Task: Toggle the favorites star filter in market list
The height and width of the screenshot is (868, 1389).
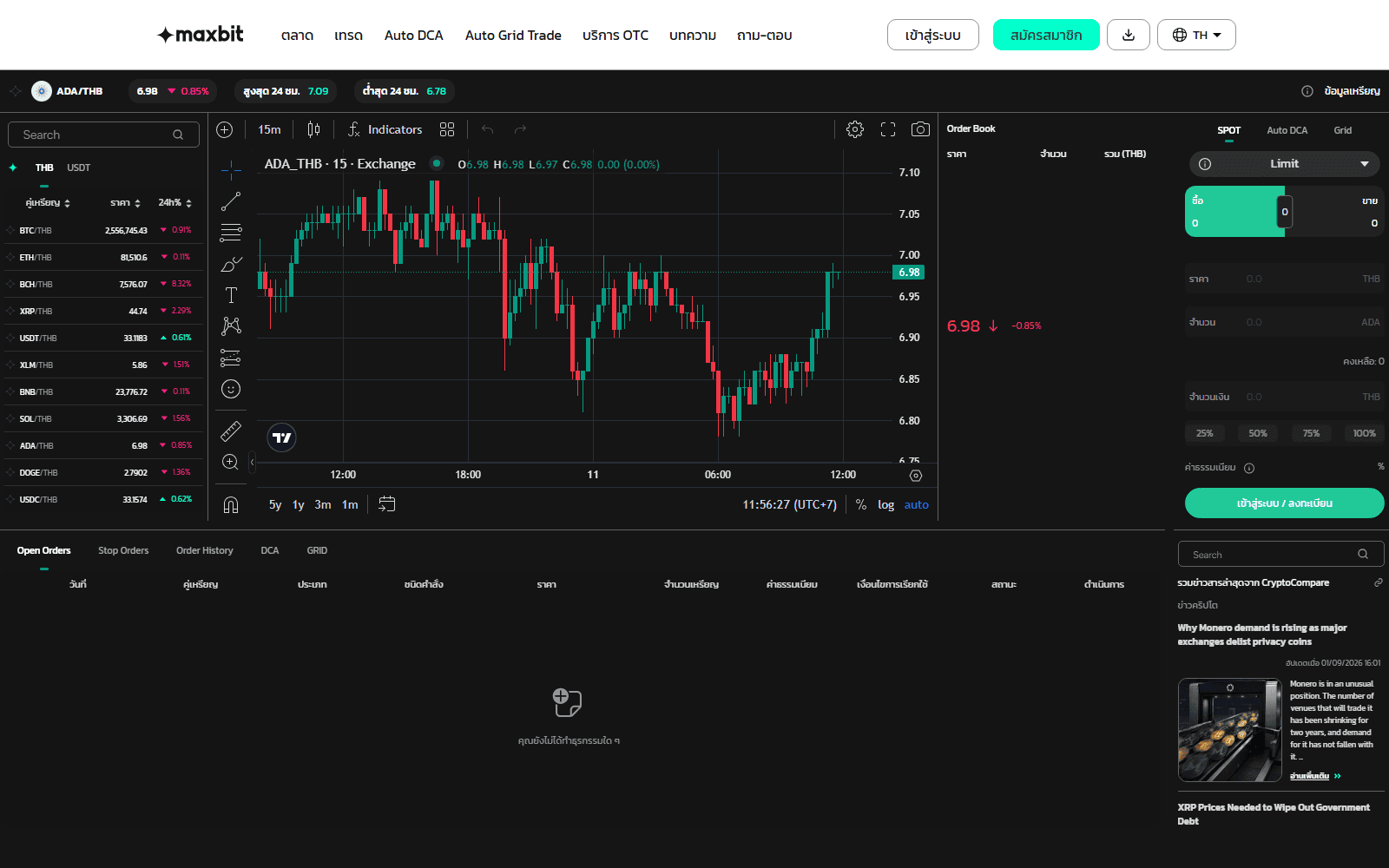Action: click(x=13, y=168)
